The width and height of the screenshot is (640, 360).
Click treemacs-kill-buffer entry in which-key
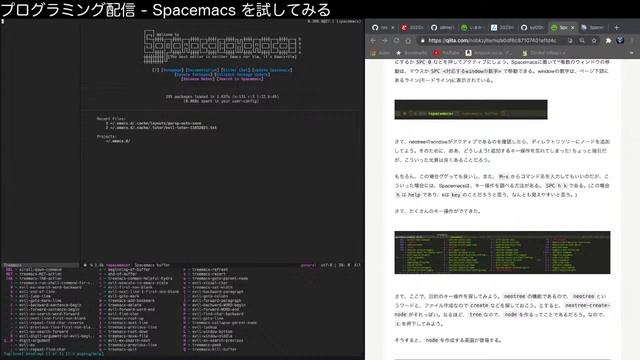pyautogui.click(x=214, y=349)
